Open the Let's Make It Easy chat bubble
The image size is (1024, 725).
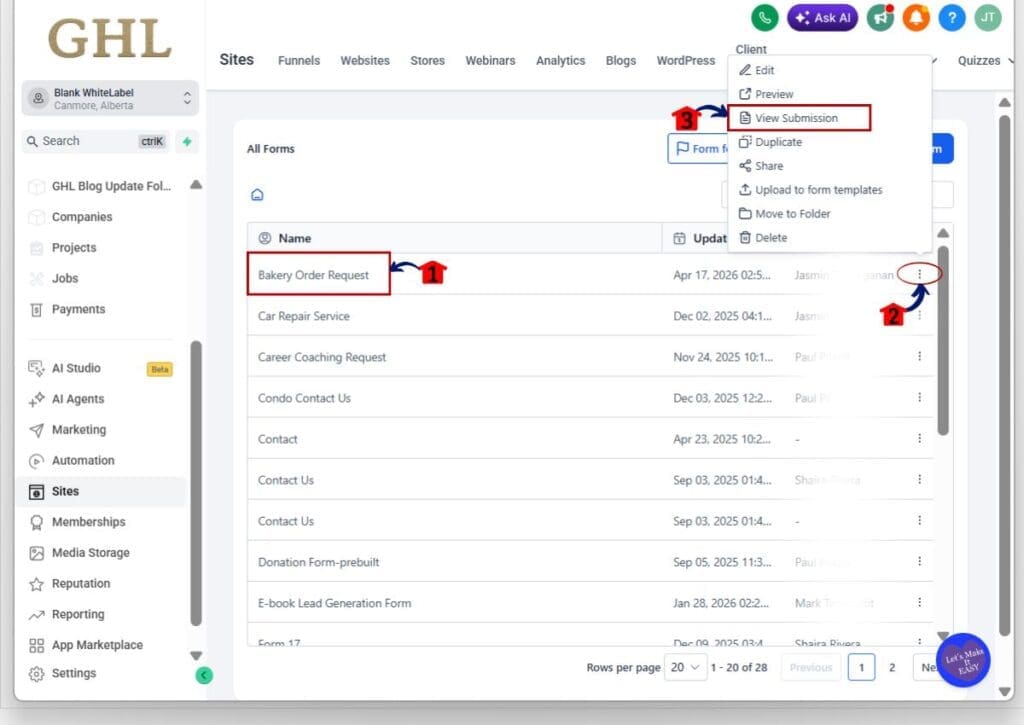tap(963, 660)
